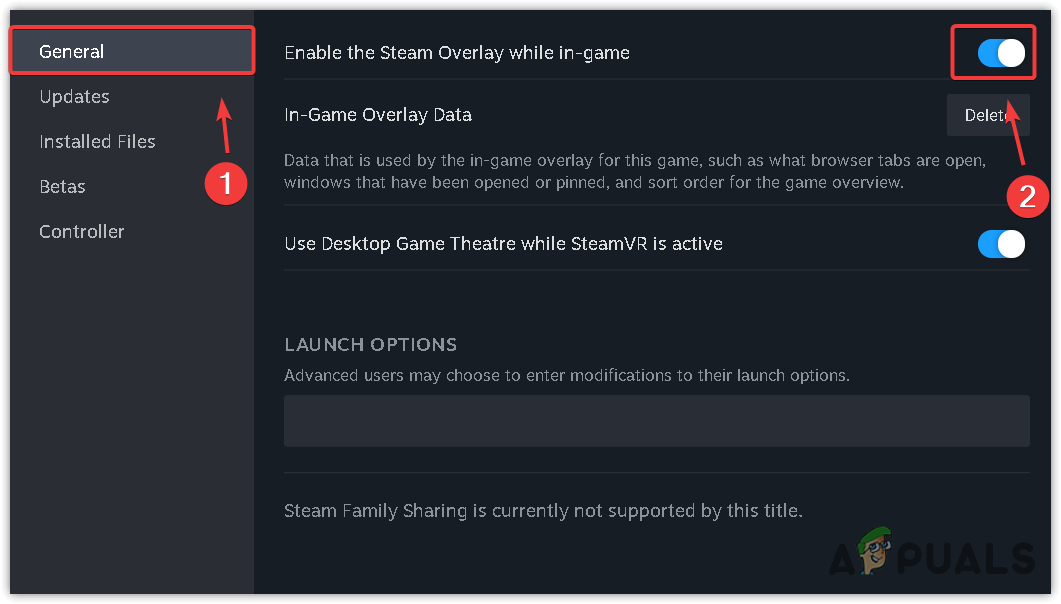
Task: Delete the In-Game Overlay Data
Action: (x=987, y=115)
